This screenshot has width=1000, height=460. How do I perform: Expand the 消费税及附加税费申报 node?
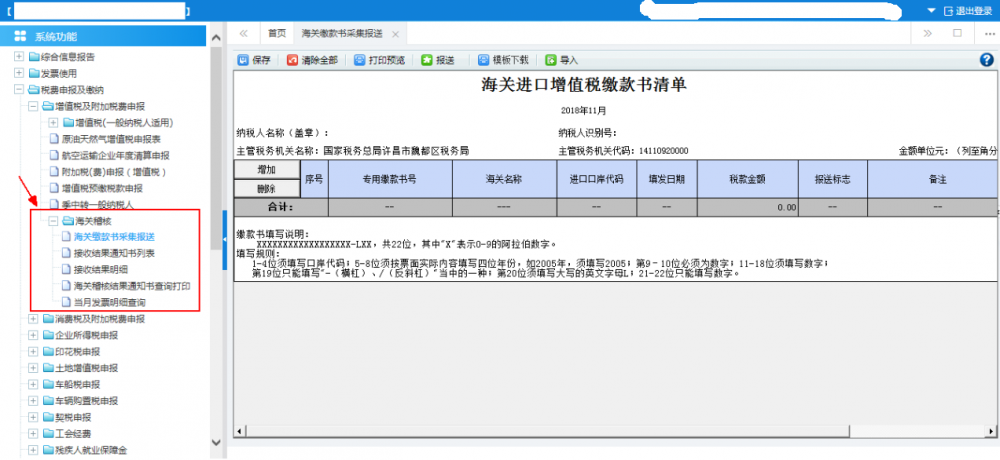pos(33,318)
